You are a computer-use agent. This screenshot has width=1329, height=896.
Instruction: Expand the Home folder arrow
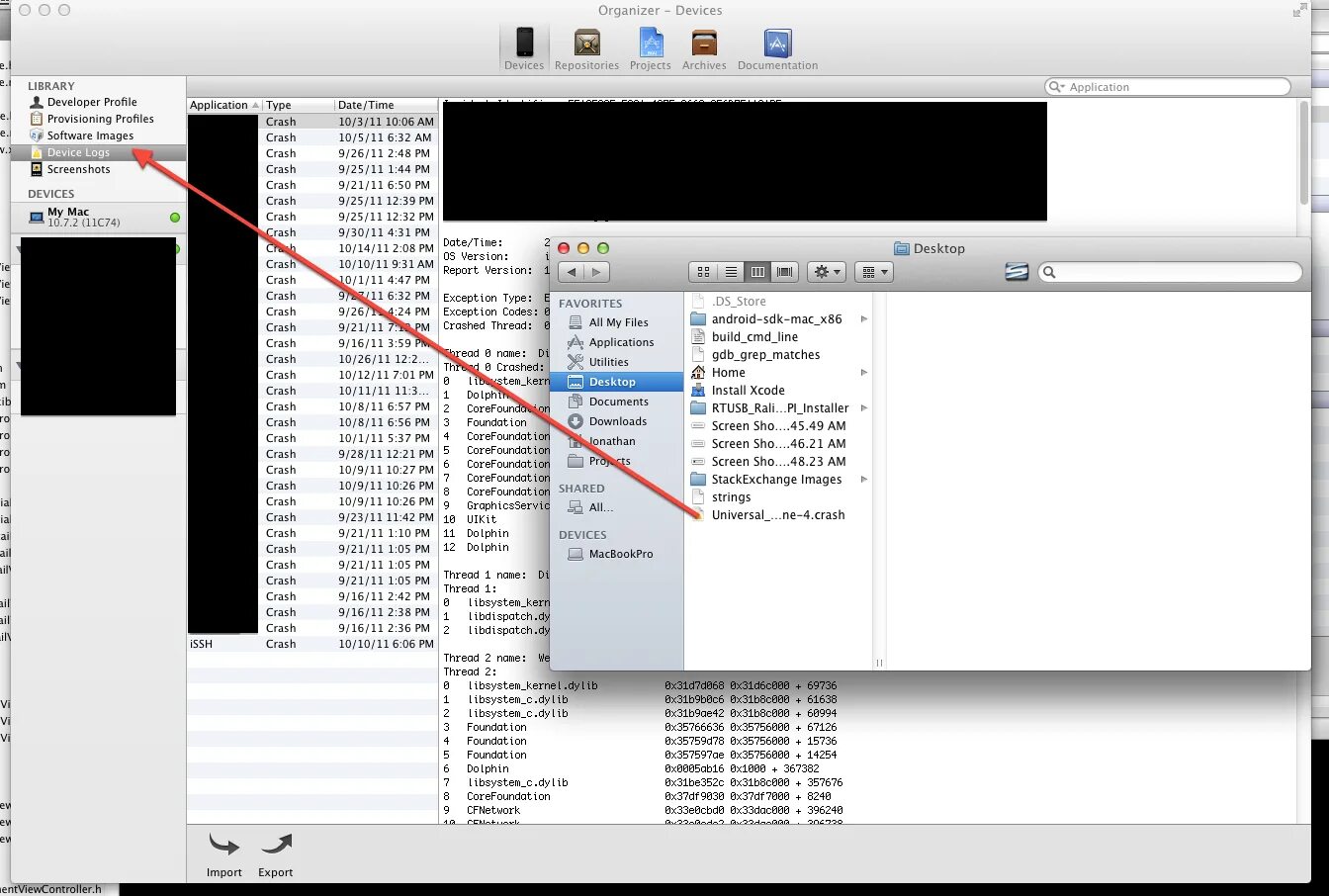point(864,373)
